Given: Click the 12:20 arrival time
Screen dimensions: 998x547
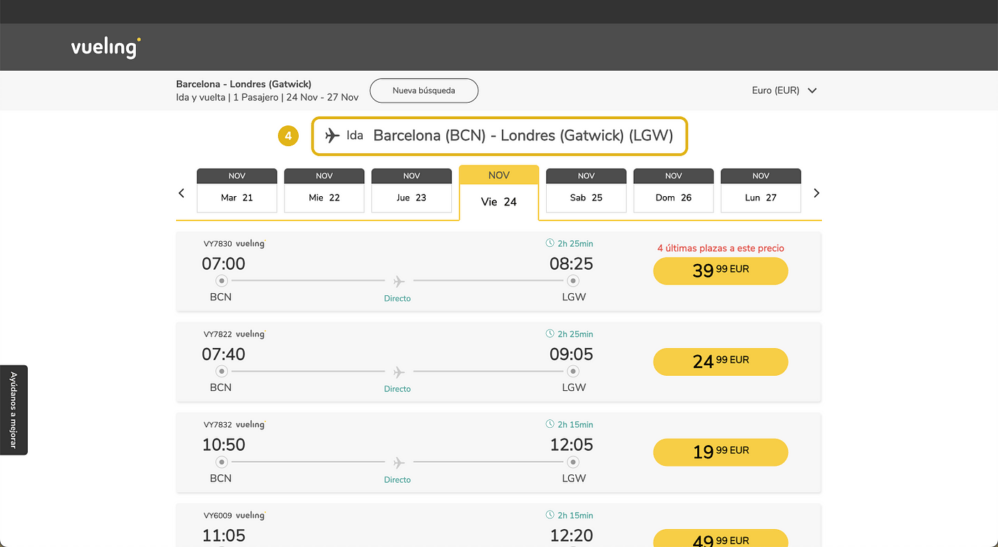Looking at the screenshot, I should [x=571, y=536].
